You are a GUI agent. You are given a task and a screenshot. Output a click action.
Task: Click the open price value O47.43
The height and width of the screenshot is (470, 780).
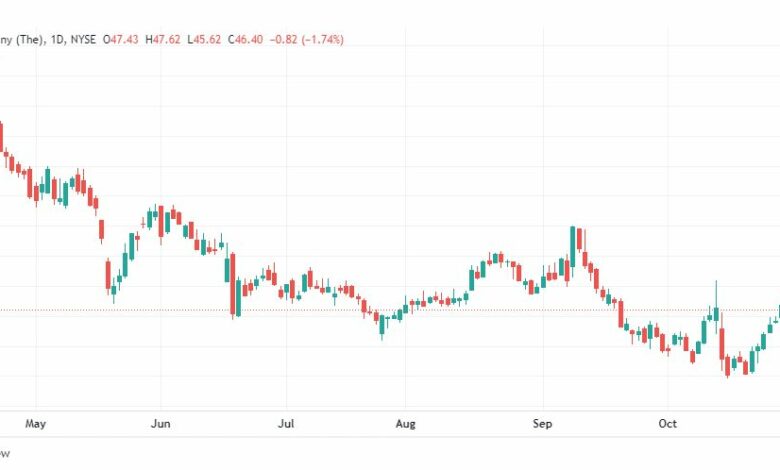(x=120, y=39)
